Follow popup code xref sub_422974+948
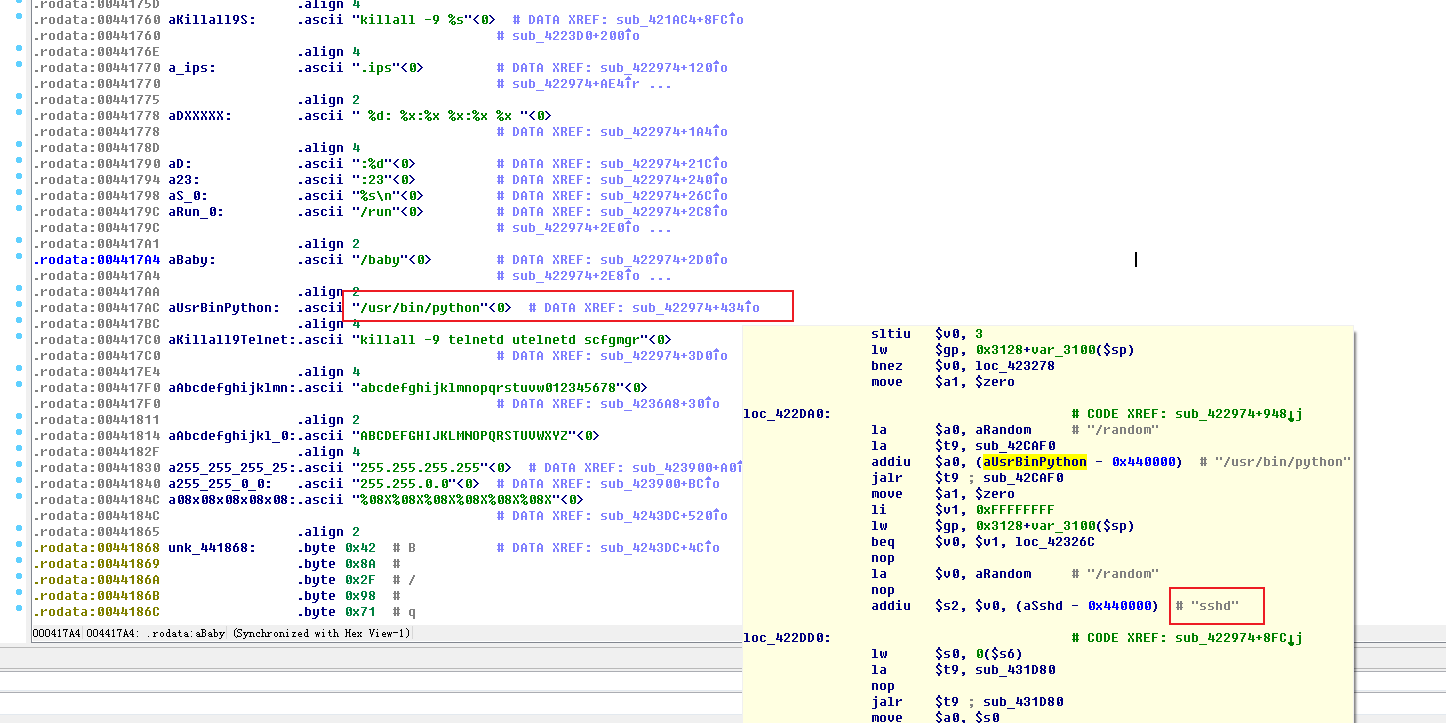The width and height of the screenshot is (1446, 723). click(x=1239, y=414)
